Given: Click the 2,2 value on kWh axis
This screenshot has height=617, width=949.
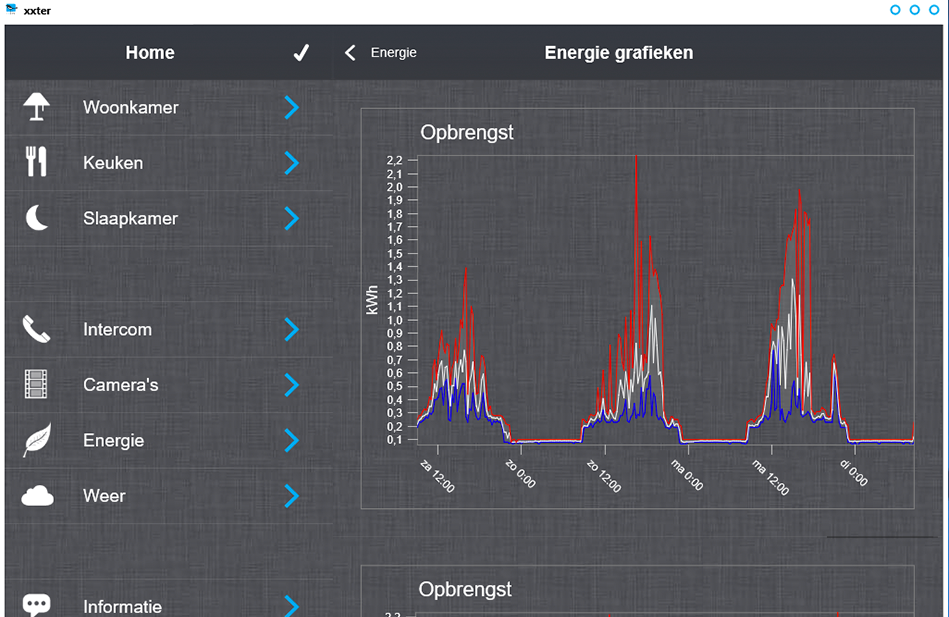Looking at the screenshot, I should pyautogui.click(x=395, y=160).
